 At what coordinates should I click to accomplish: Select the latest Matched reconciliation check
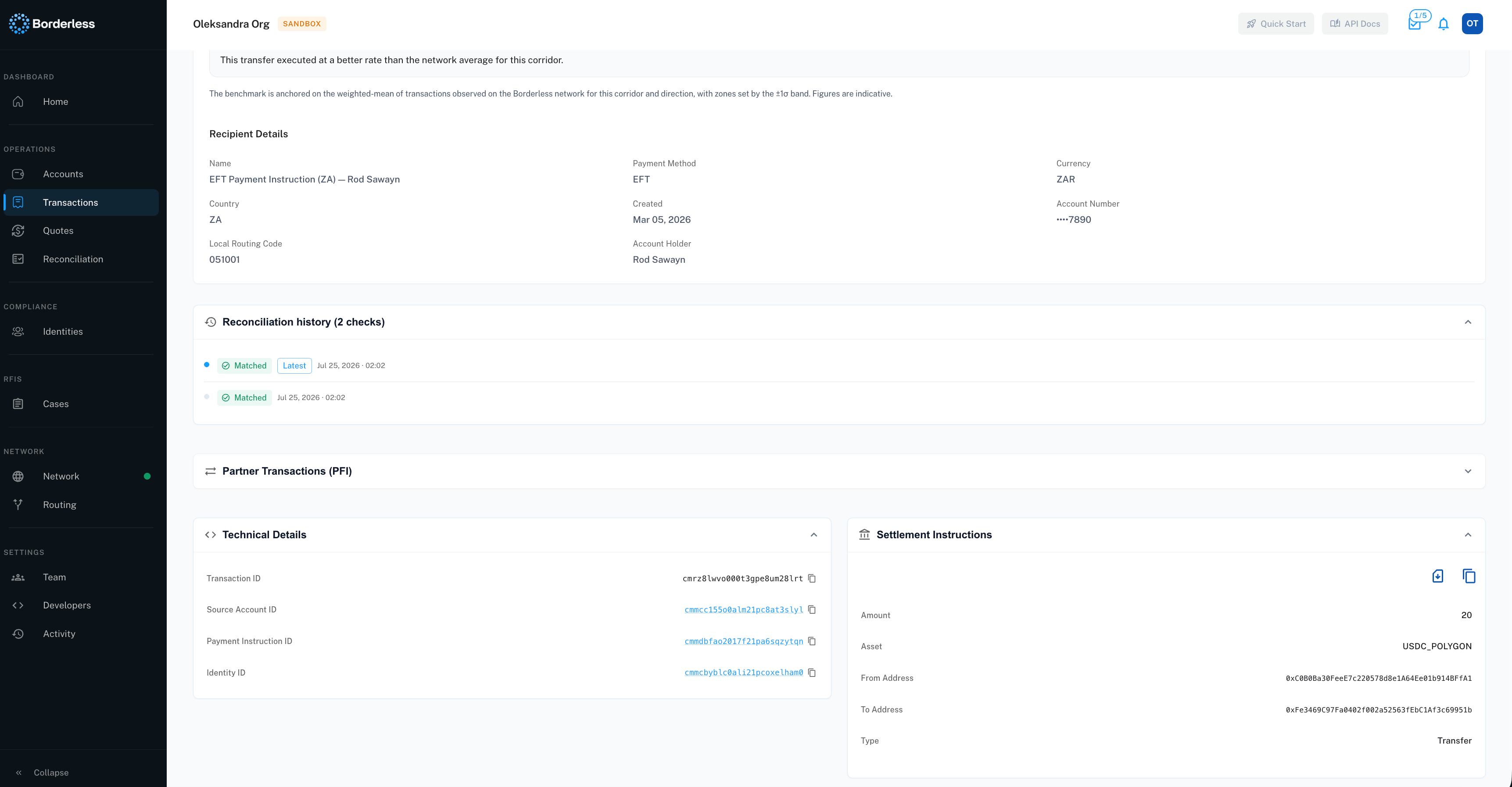coord(244,365)
